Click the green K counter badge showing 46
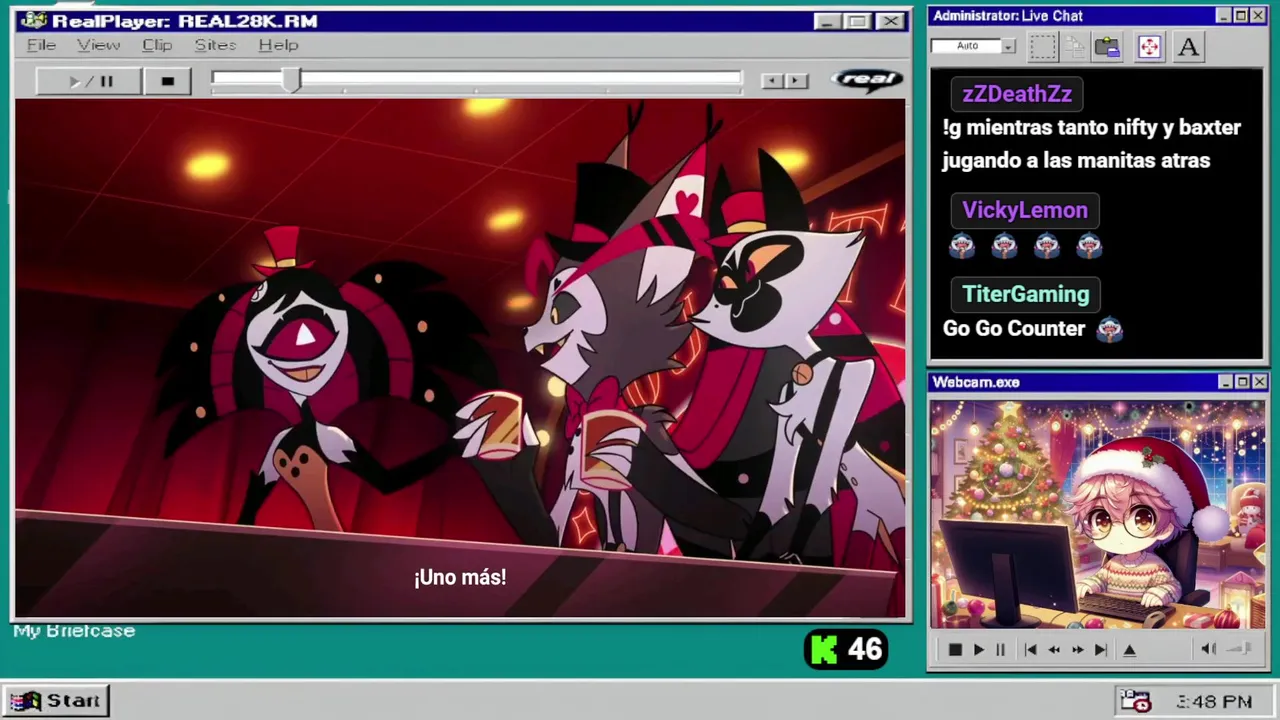The width and height of the screenshot is (1280, 720). click(x=846, y=650)
